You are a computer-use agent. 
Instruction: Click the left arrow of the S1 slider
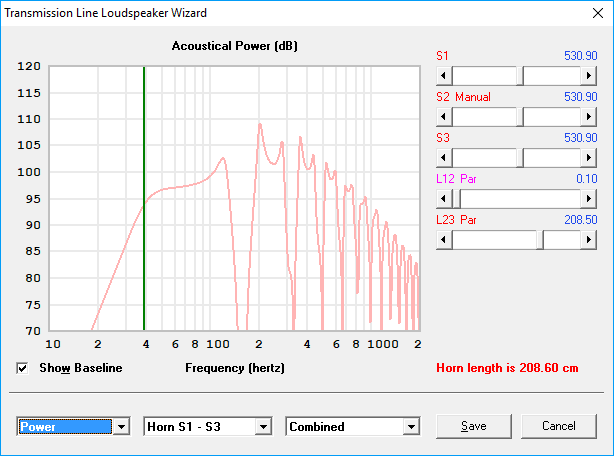[443, 76]
